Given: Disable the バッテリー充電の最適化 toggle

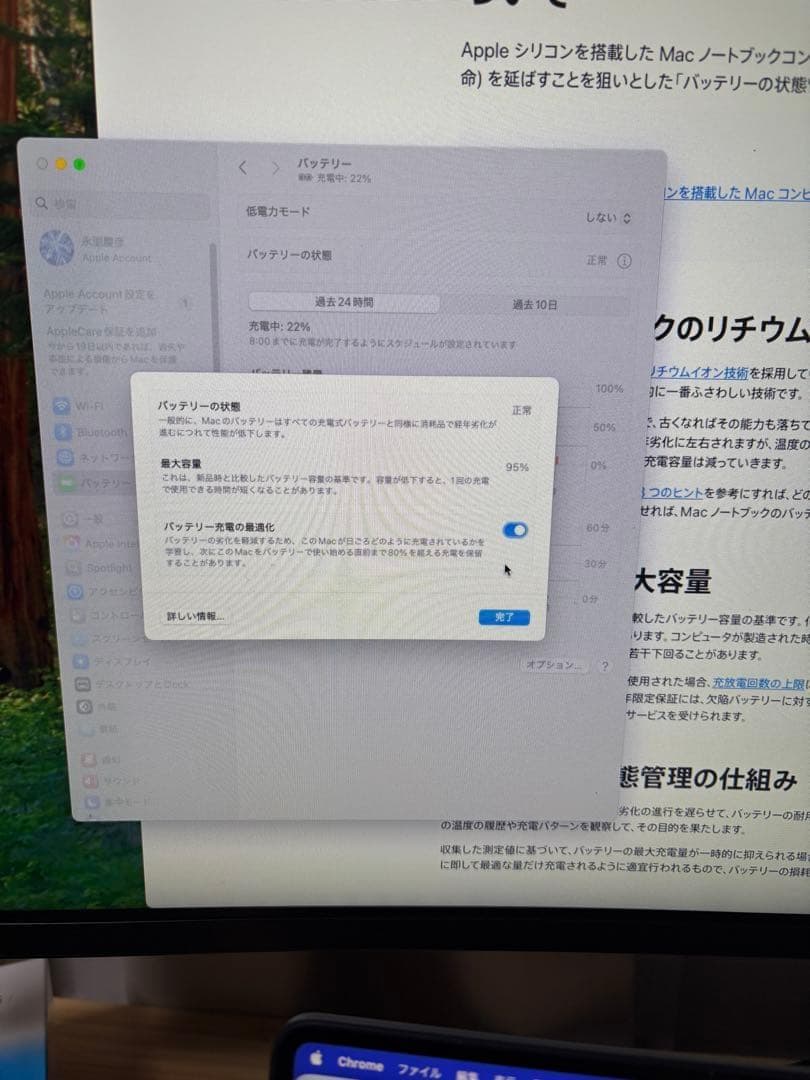Looking at the screenshot, I should 513,531.
